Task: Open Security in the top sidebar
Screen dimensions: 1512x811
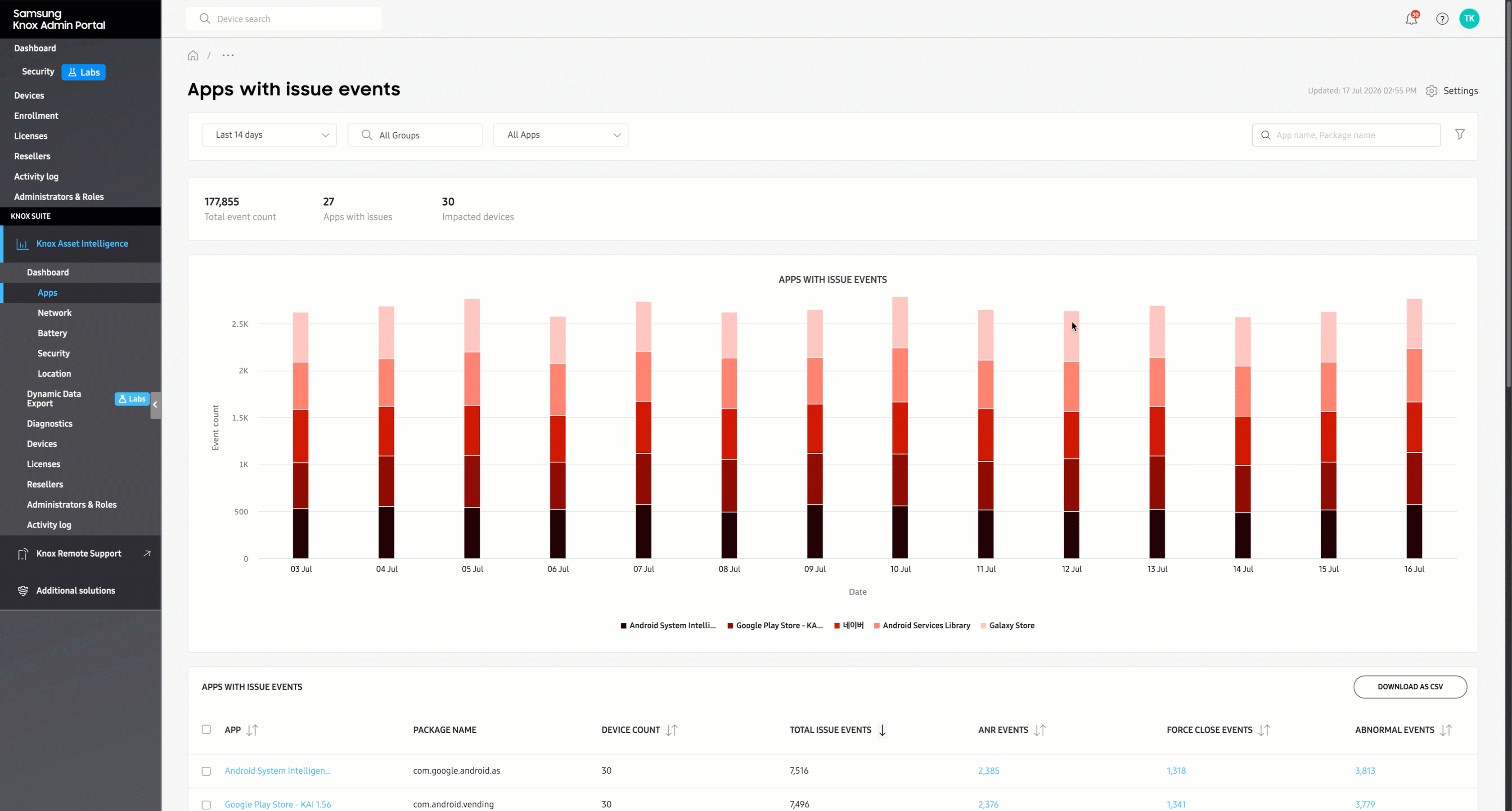Action: tap(38, 72)
